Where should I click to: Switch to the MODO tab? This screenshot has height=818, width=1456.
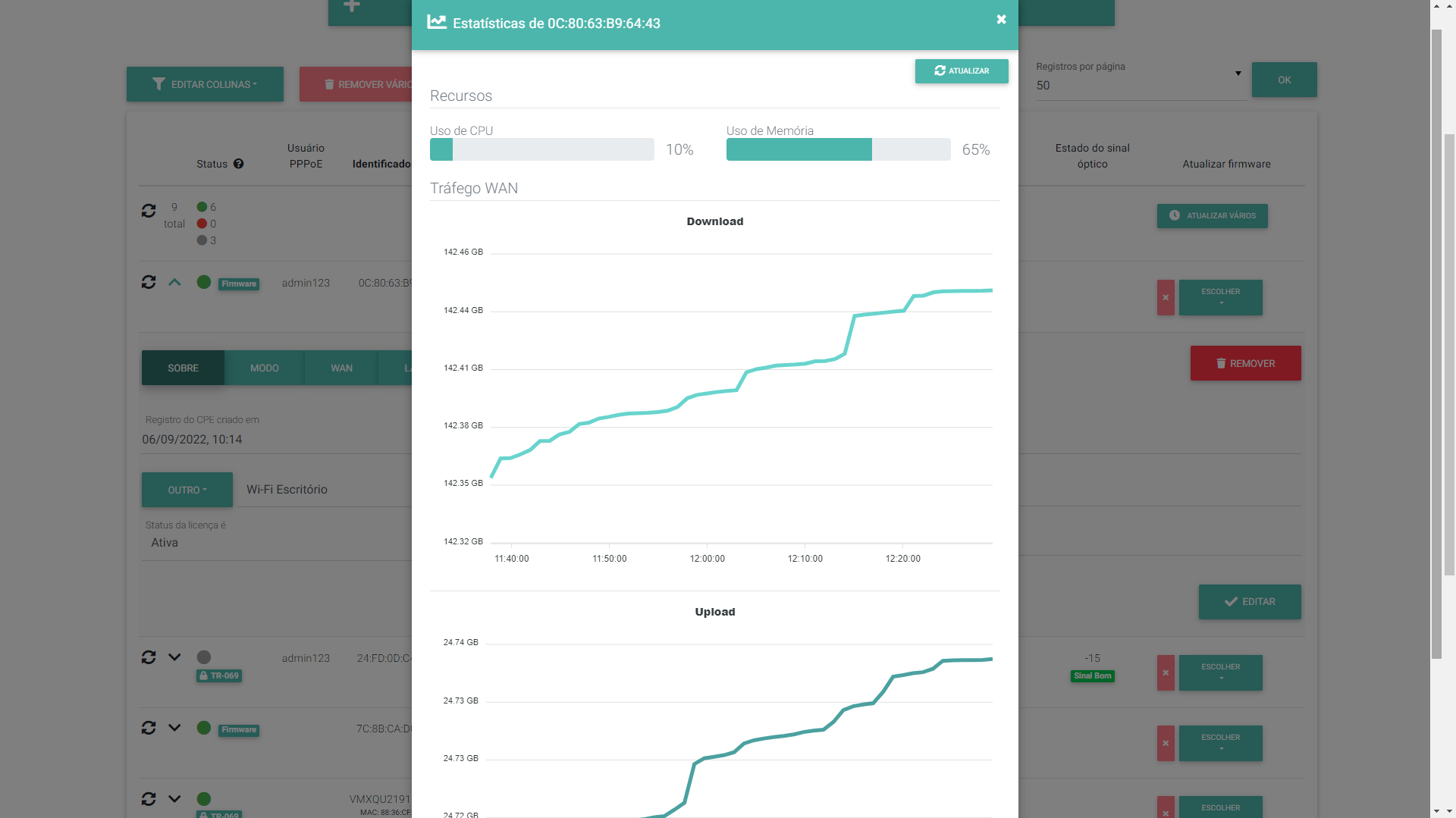pos(264,368)
